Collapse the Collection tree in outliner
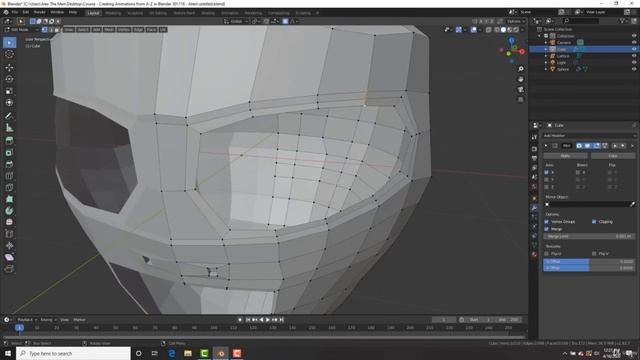This screenshot has height=360, width=640. pyautogui.click(x=540, y=36)
